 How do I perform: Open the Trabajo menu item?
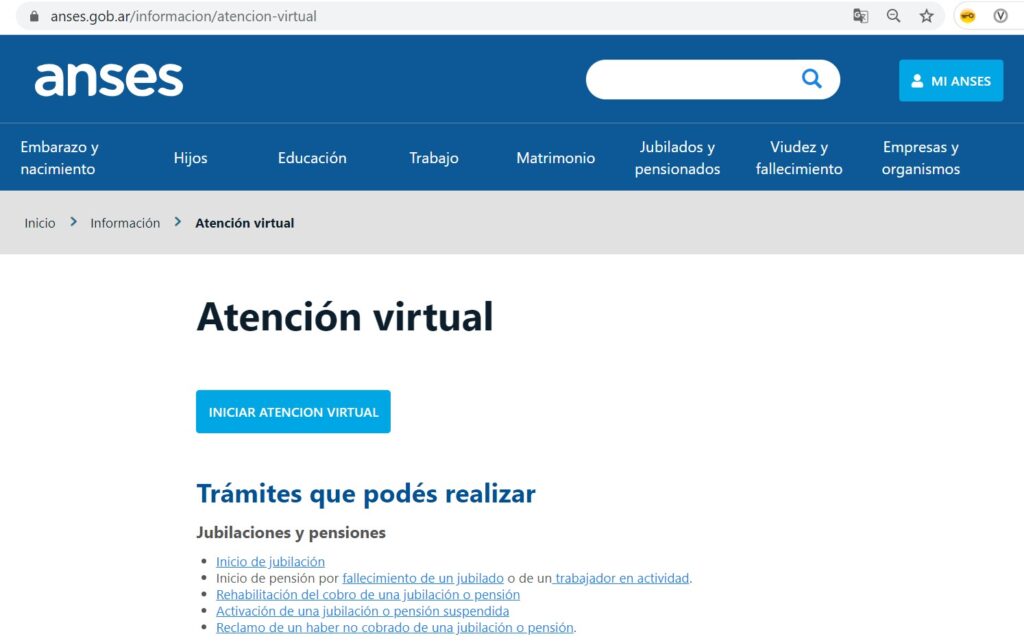click(x=434, y=158)
